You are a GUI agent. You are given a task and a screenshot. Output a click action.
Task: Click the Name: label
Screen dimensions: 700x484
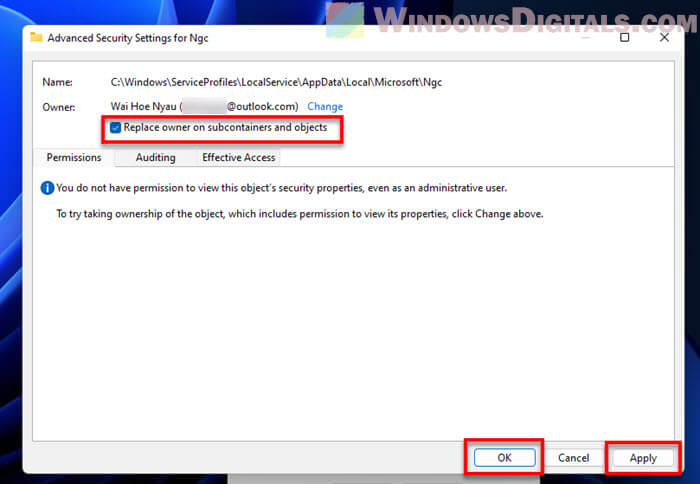coord(58,82)
